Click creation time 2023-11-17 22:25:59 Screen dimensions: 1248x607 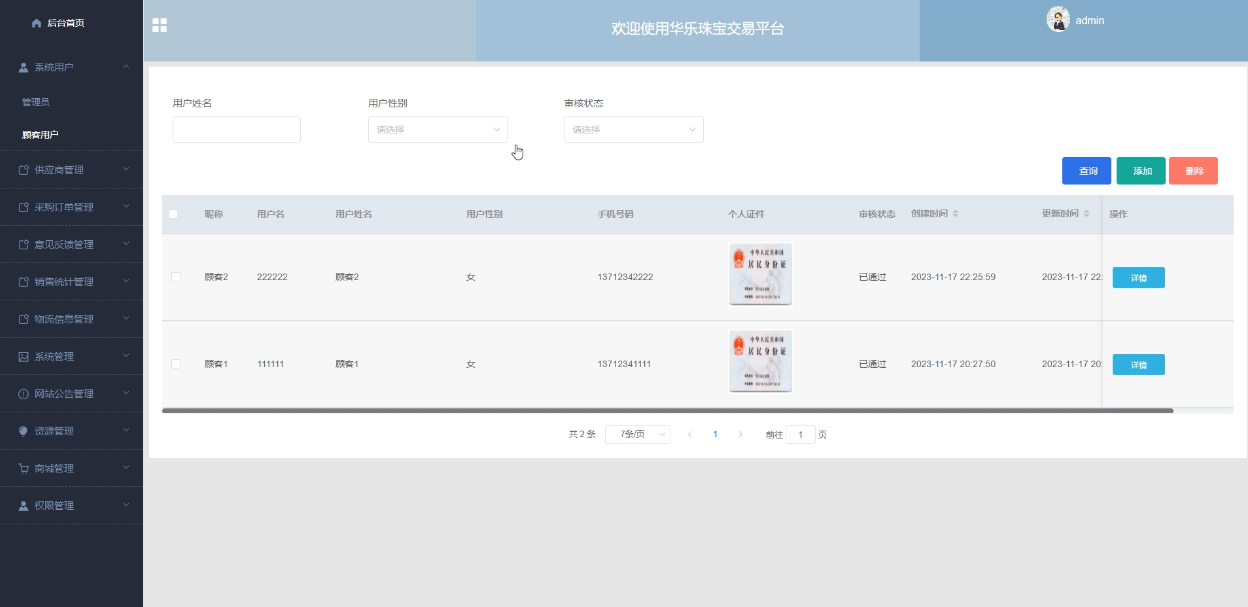pos(953,277)
